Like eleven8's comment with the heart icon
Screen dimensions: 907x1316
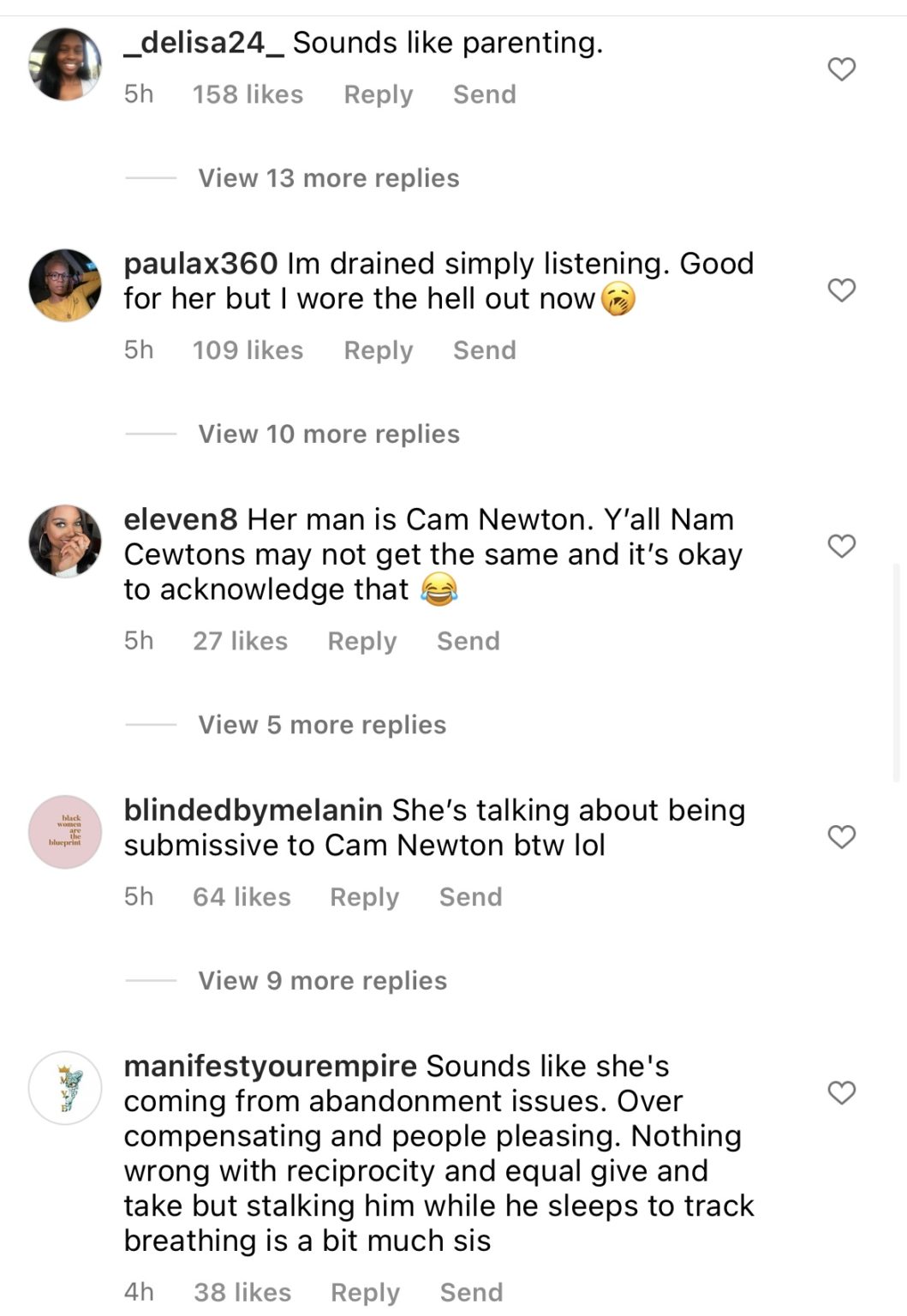(843, 546)
